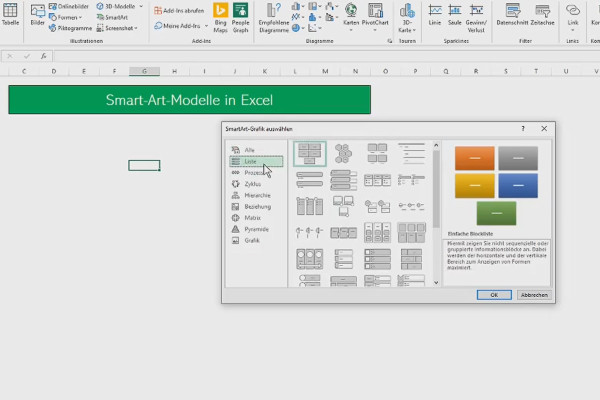Launch Bing Maps add-in
Image resolution: width=600 pixels, height=400 pixels.
pos(220,18)
